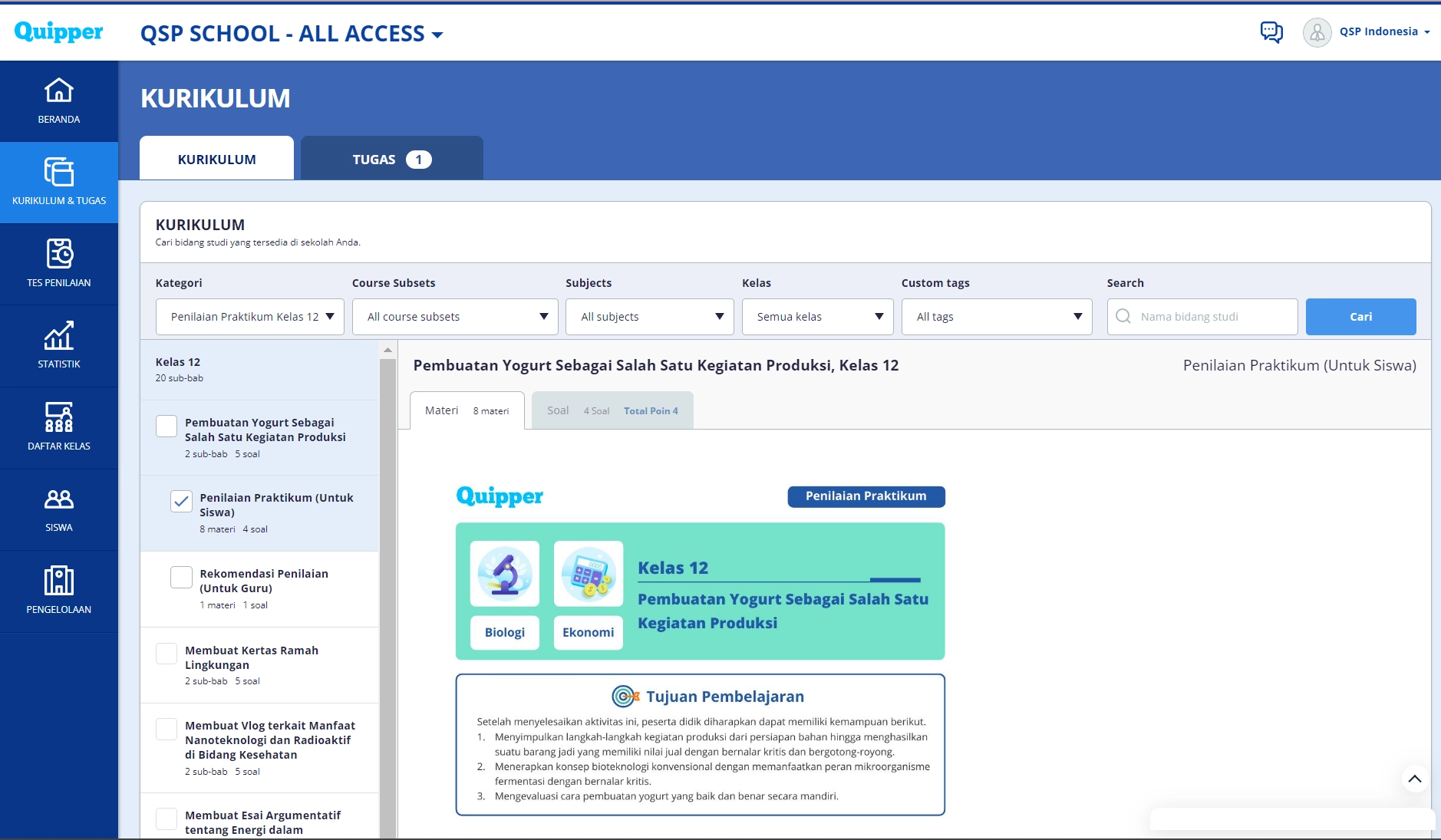Check the Pembuatan Yogurt Sebagai Salah Satu checkbox

167,427
